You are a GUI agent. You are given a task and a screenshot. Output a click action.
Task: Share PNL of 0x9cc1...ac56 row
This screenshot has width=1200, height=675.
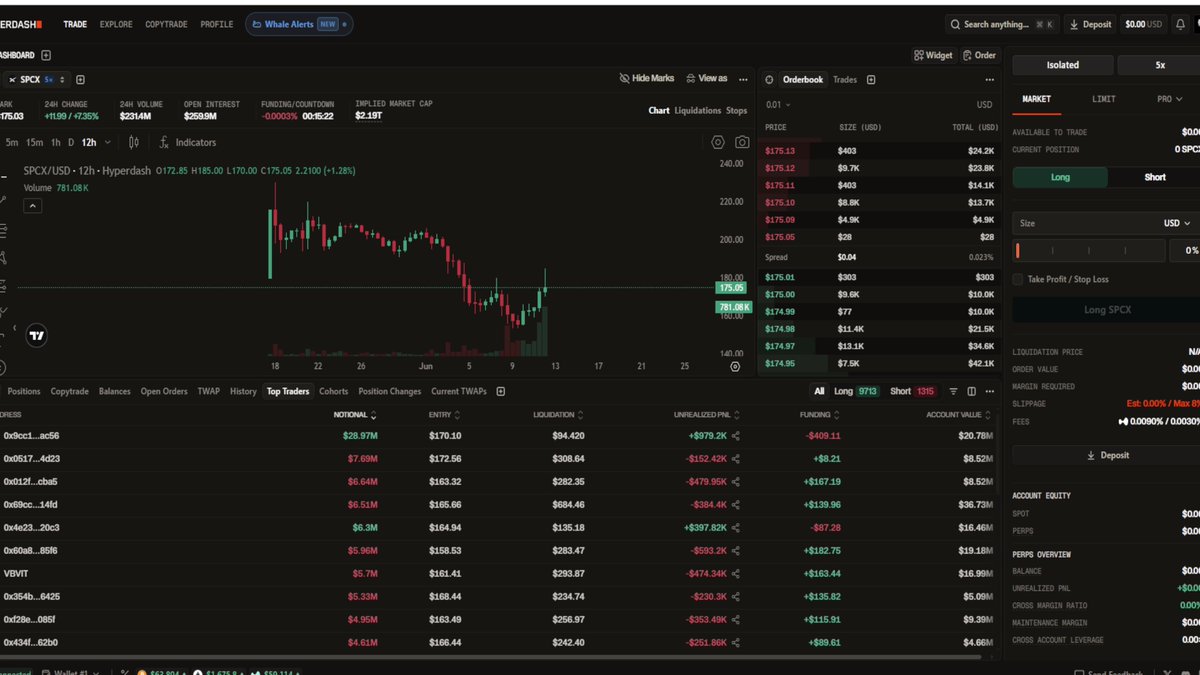coord(736,436)
